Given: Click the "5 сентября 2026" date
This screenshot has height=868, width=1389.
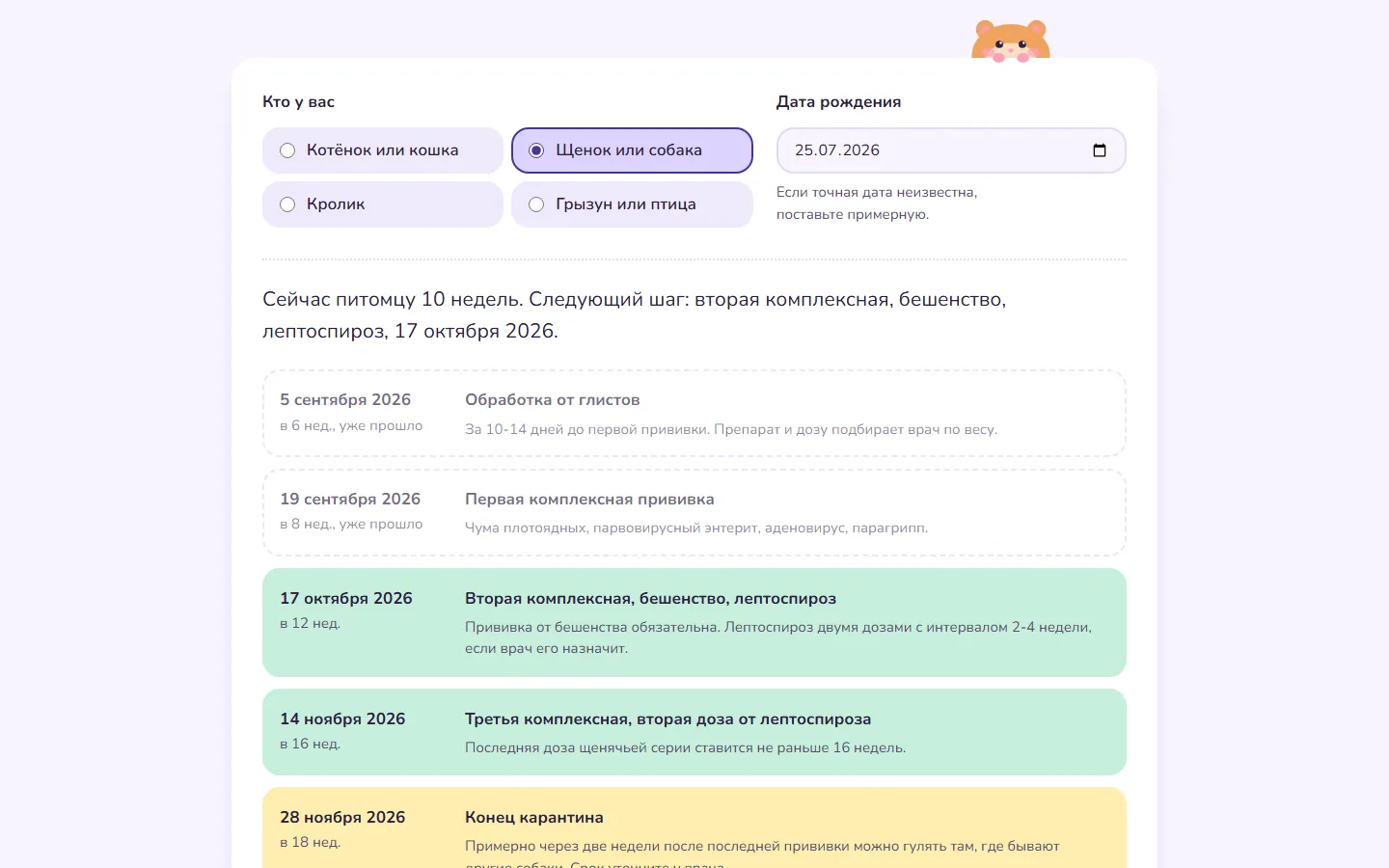Looking at the screenshot, I should 345,399.
